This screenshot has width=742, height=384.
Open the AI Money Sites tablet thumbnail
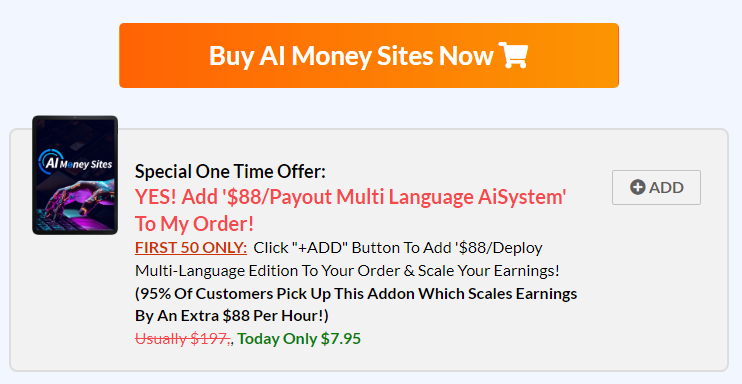(75, 175)
